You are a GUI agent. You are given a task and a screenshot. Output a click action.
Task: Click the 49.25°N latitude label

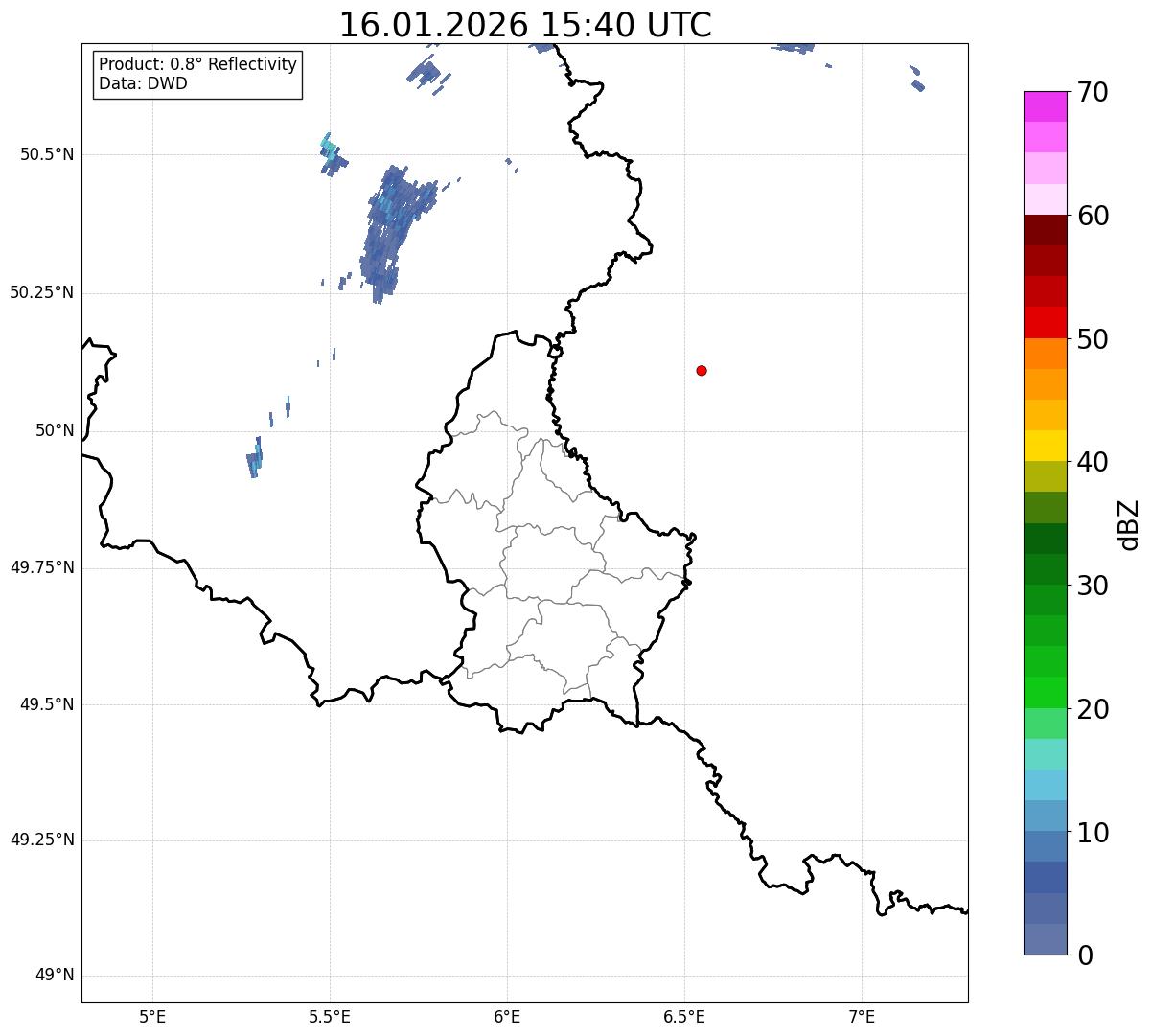[x=42, y=840]
